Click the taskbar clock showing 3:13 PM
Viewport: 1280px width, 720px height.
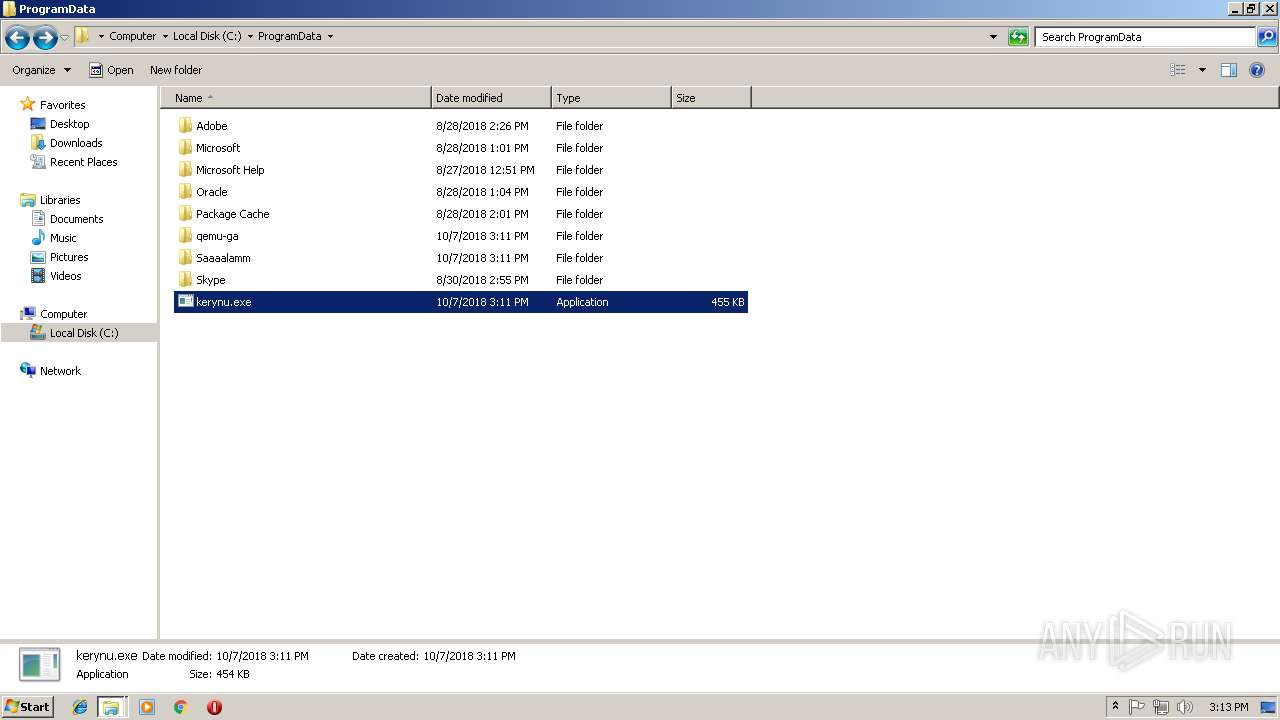(1228, 707)
